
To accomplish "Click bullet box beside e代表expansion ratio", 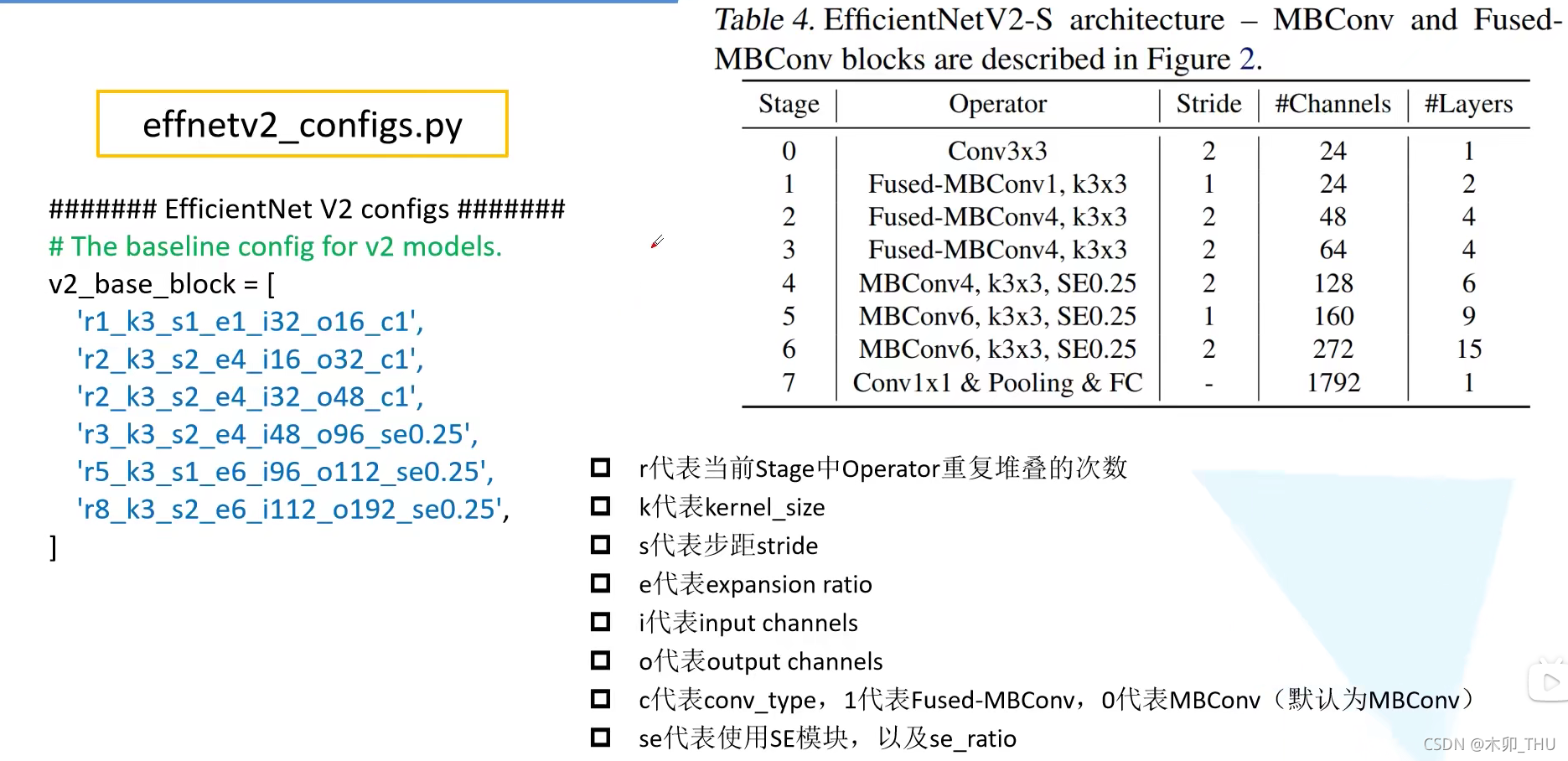I will point(600,583).
